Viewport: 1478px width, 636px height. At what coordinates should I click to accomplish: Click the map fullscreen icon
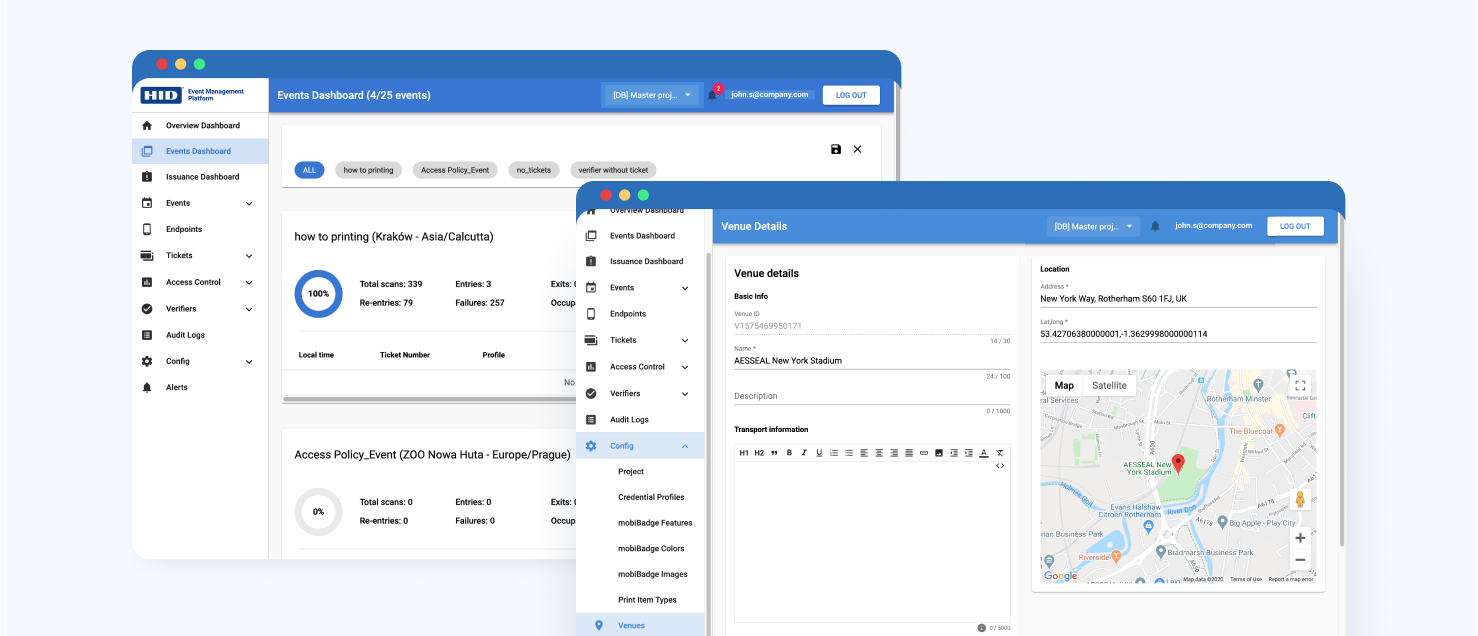click(x=1300, y=385)
